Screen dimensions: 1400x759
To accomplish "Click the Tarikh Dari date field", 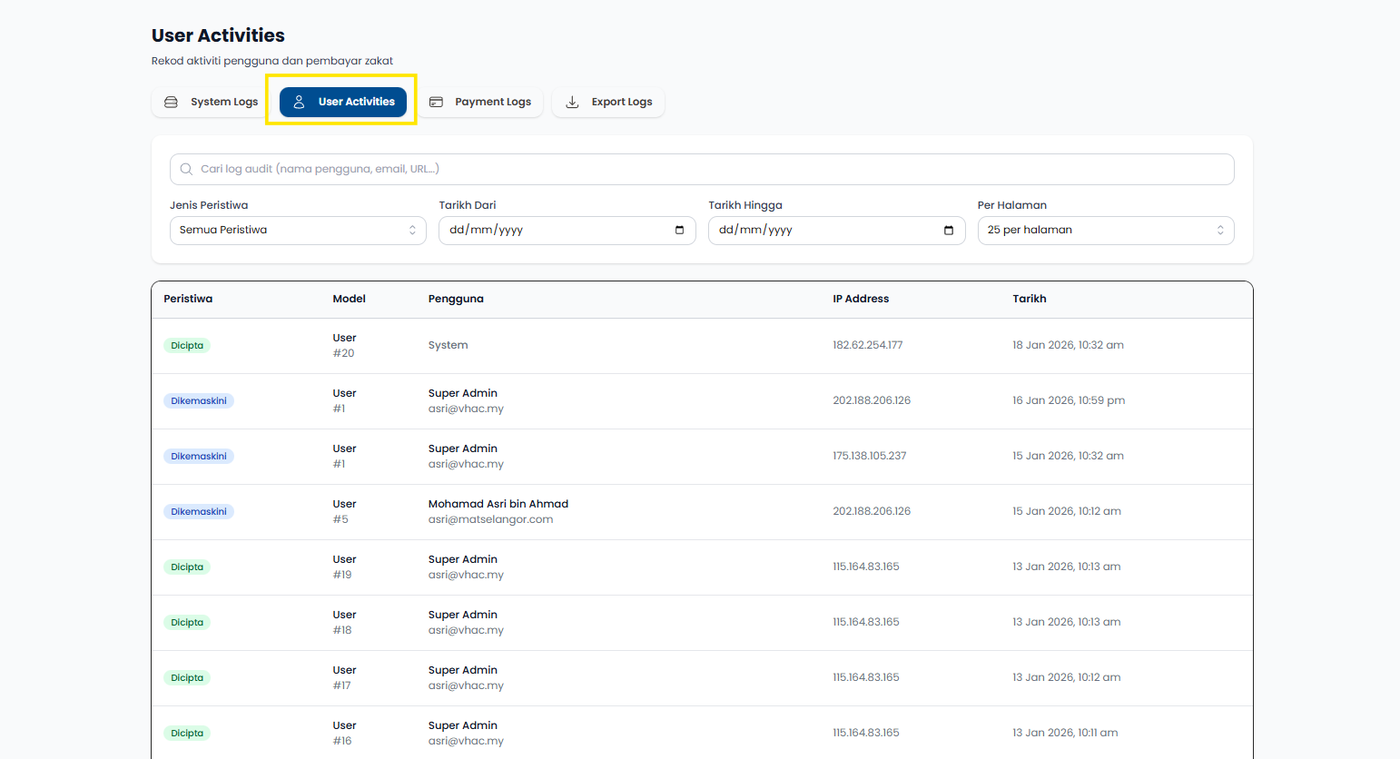I will point(550,230).
